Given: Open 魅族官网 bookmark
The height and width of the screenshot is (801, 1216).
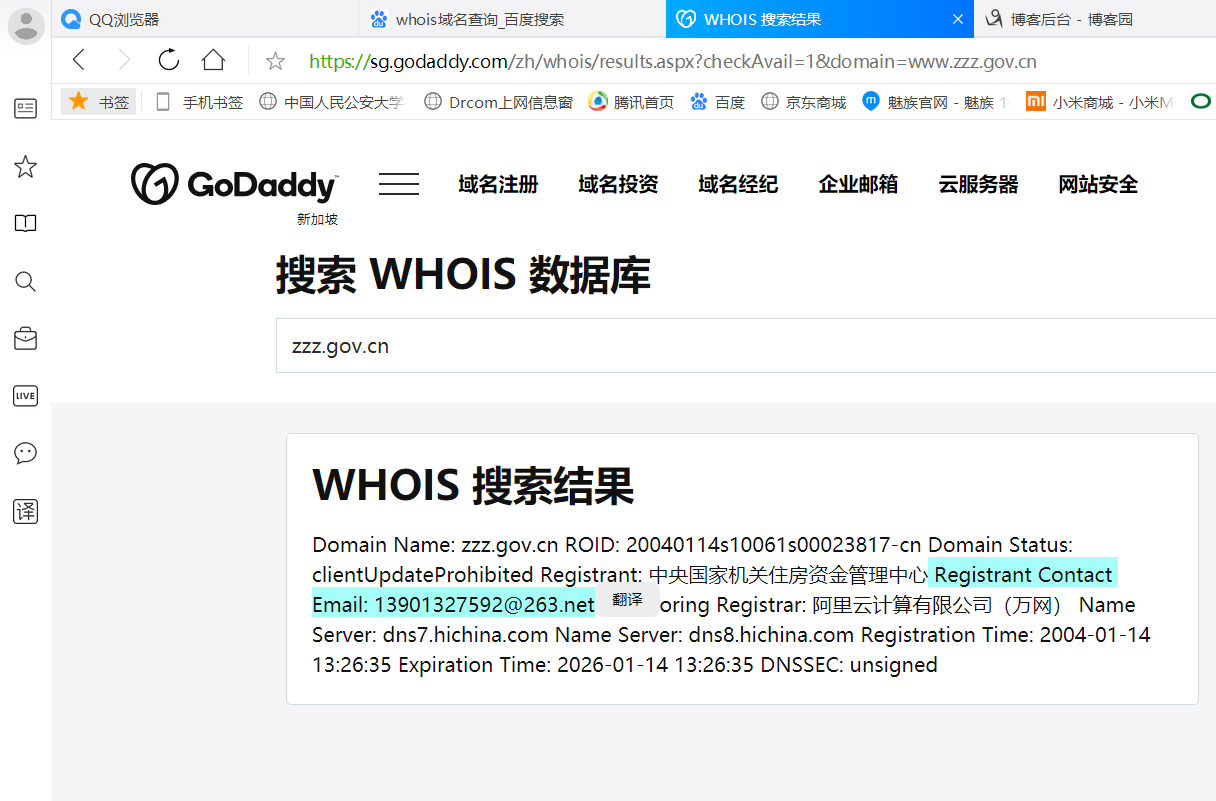Looking at the screenshot, I should 937,101.
